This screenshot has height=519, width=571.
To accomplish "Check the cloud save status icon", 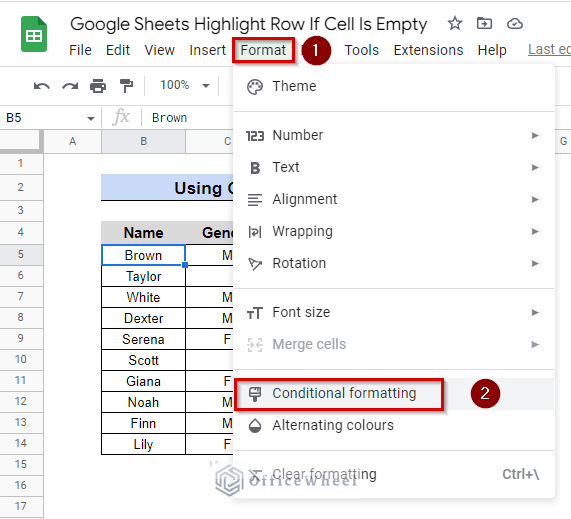I will (515, 24).
